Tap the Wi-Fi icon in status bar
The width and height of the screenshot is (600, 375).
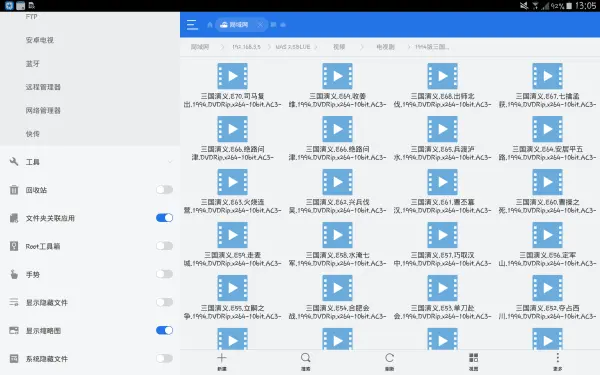(x=535, y=6)
